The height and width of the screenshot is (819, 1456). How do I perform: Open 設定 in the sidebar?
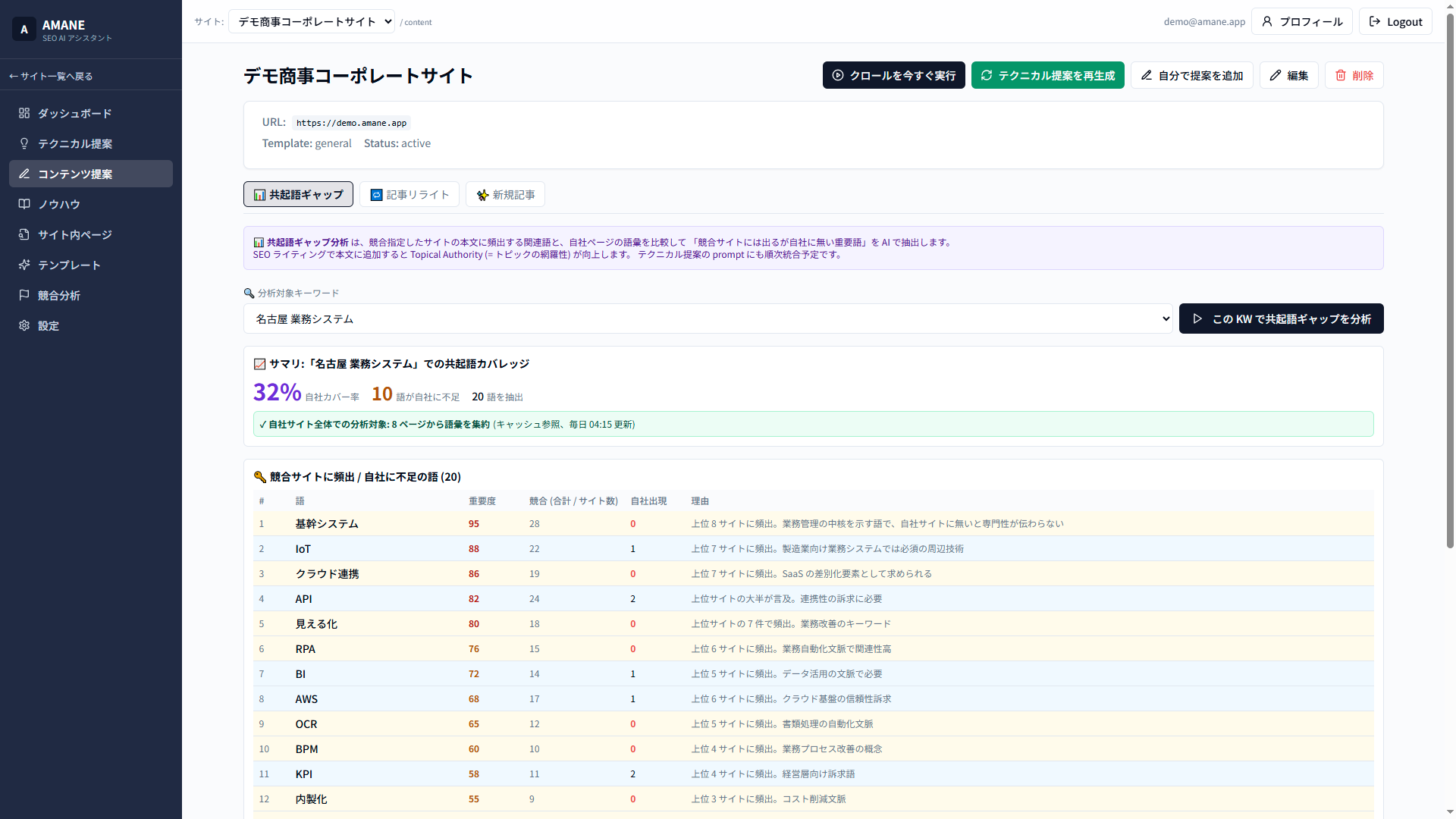pyautogui.click(x=91, y=325)
